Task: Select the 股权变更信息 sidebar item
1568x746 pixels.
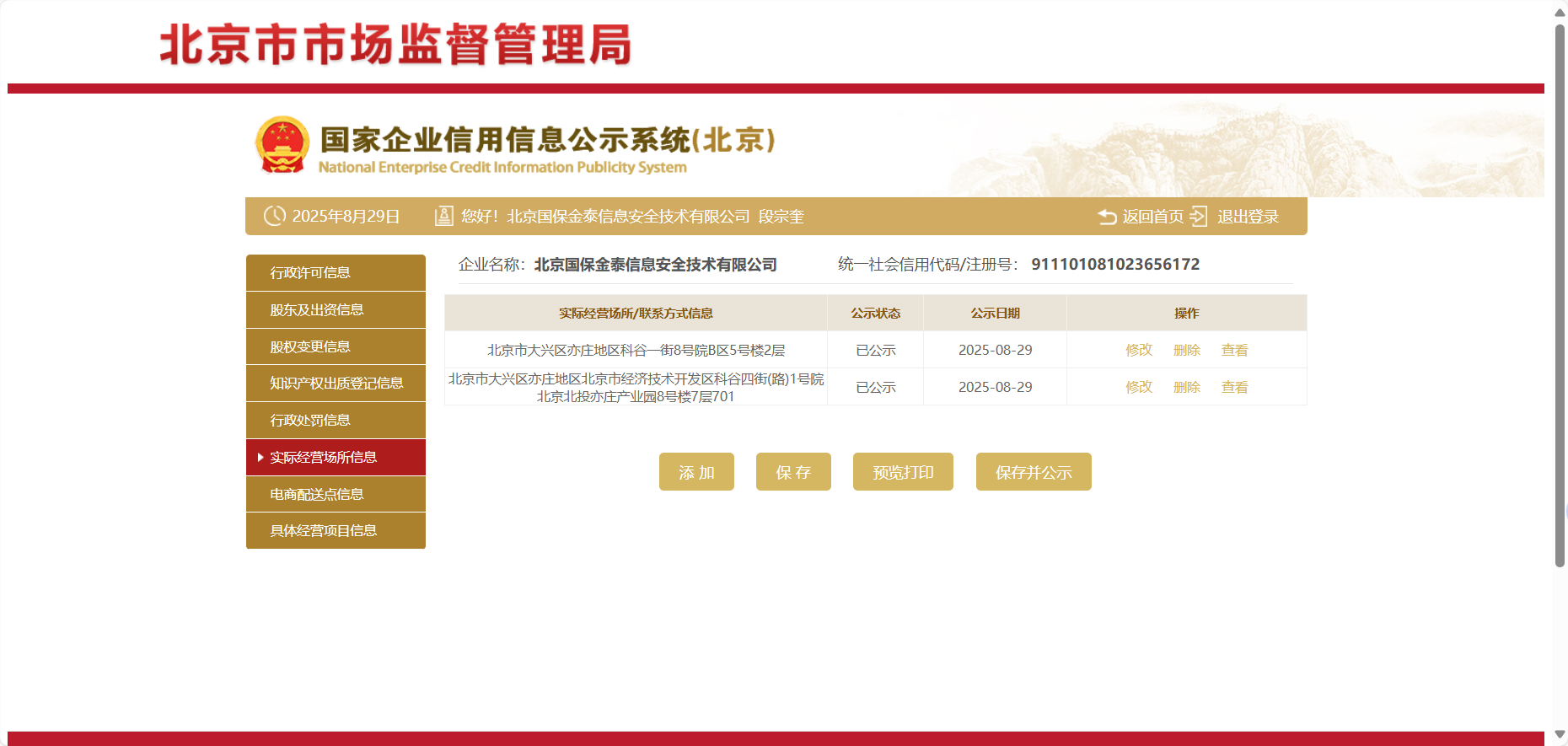Action: [336, 346]
